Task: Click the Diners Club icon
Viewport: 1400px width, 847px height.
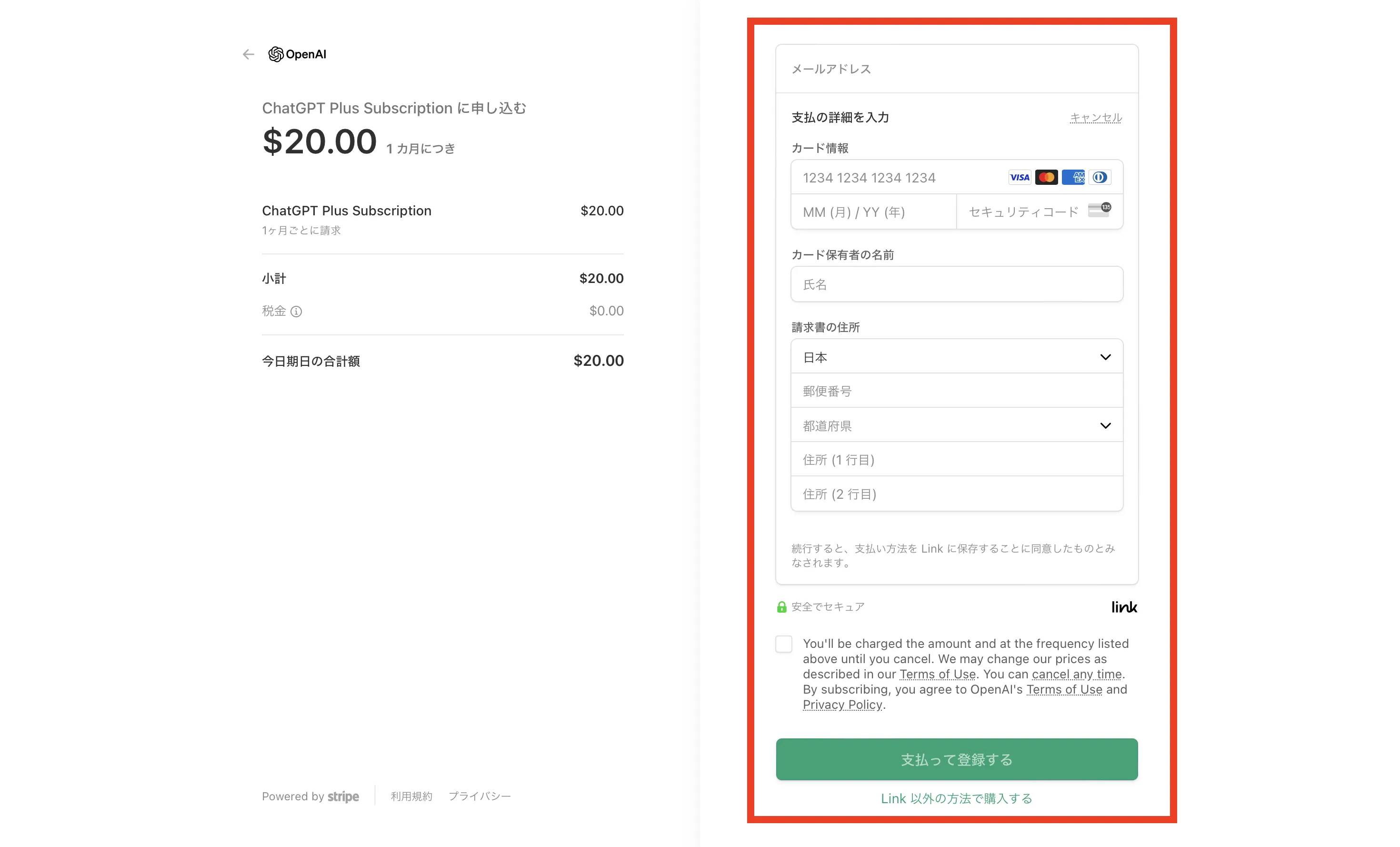Action: (x=1100, y=177)
